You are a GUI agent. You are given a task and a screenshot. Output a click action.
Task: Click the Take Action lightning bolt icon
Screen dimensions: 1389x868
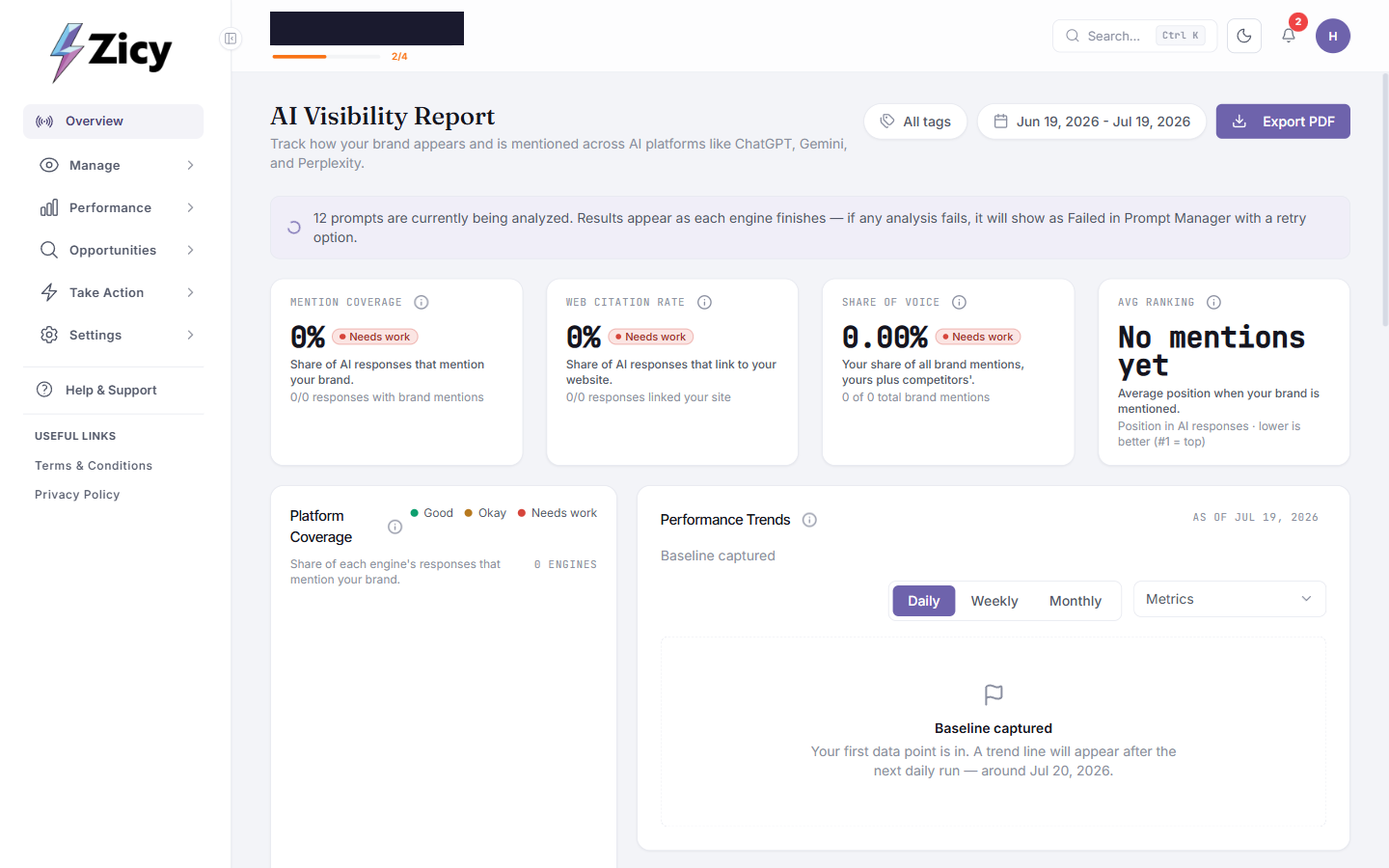tap(49, 292)
